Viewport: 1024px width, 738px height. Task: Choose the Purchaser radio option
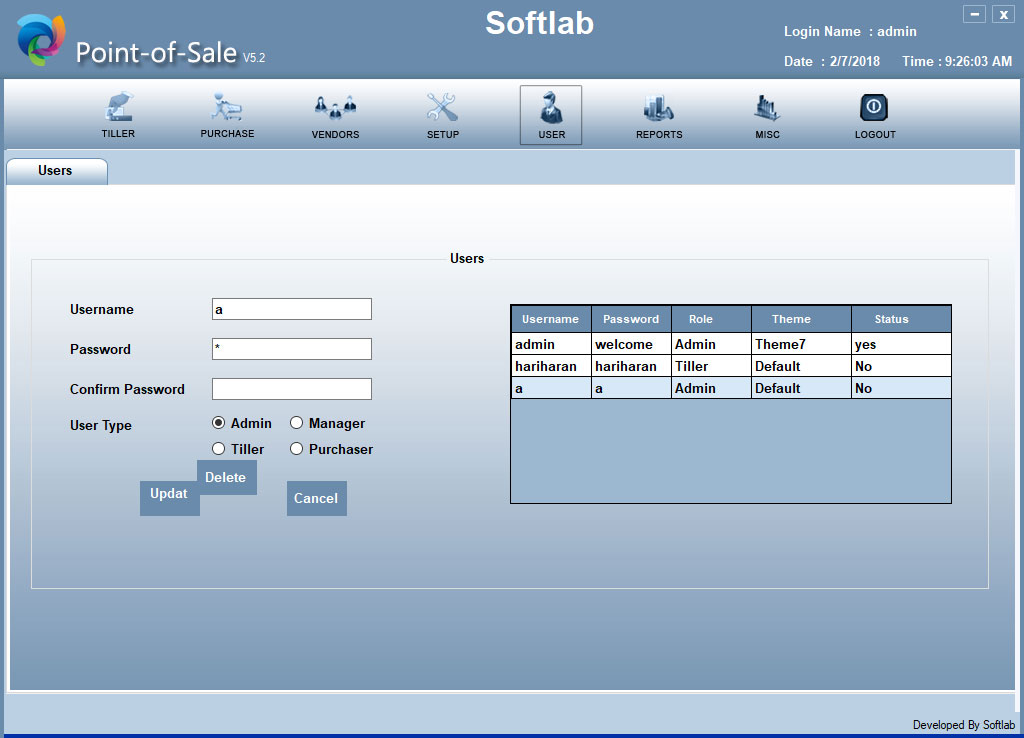pyautogui.click(x=297, y=449)
